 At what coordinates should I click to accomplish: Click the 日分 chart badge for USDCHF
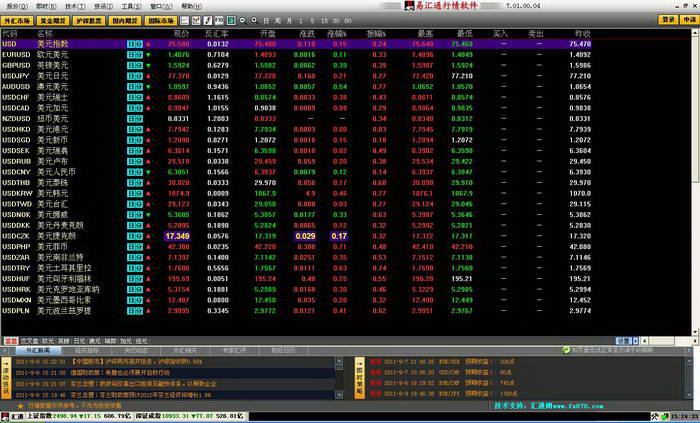pos(135,98)
